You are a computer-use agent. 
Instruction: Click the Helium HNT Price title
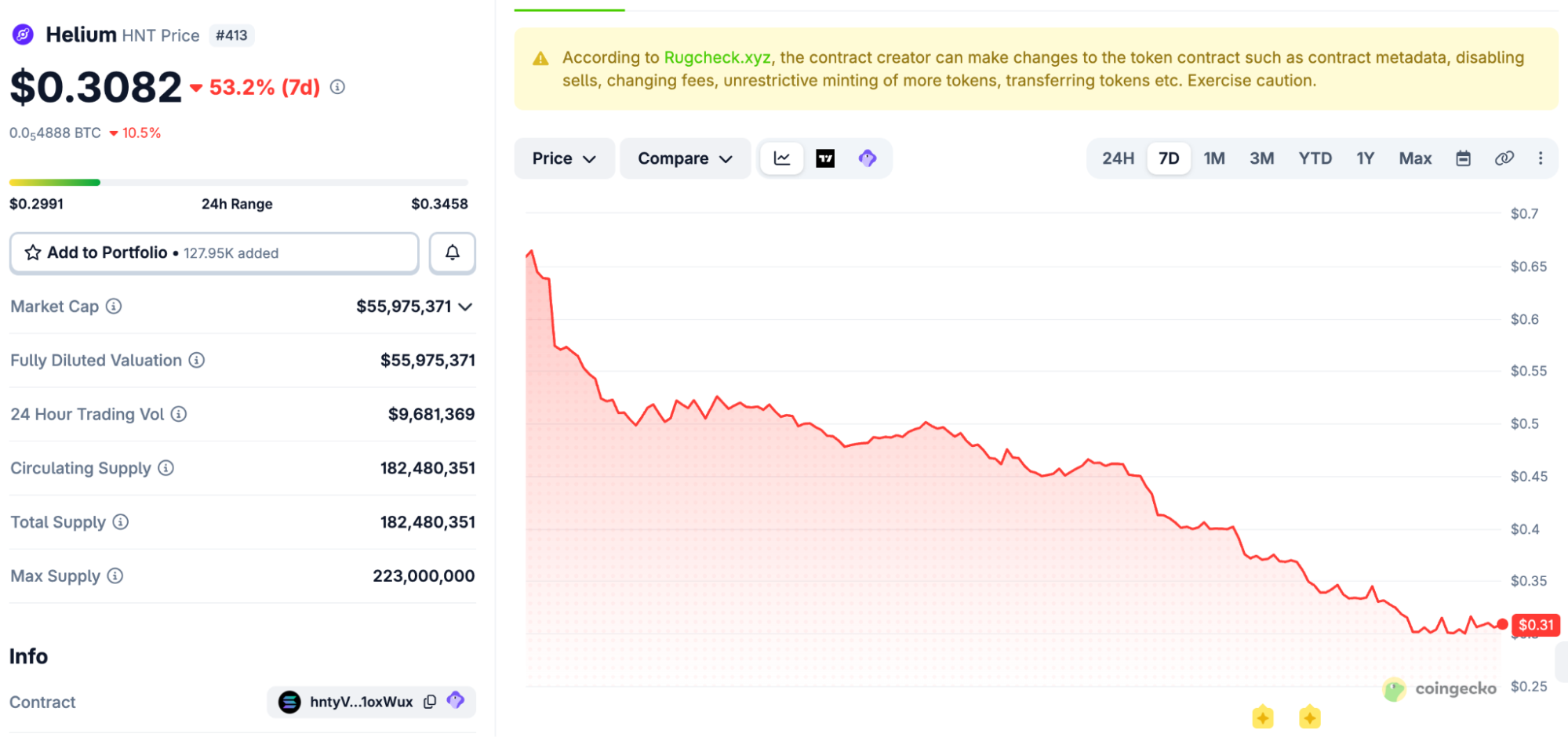122,35
